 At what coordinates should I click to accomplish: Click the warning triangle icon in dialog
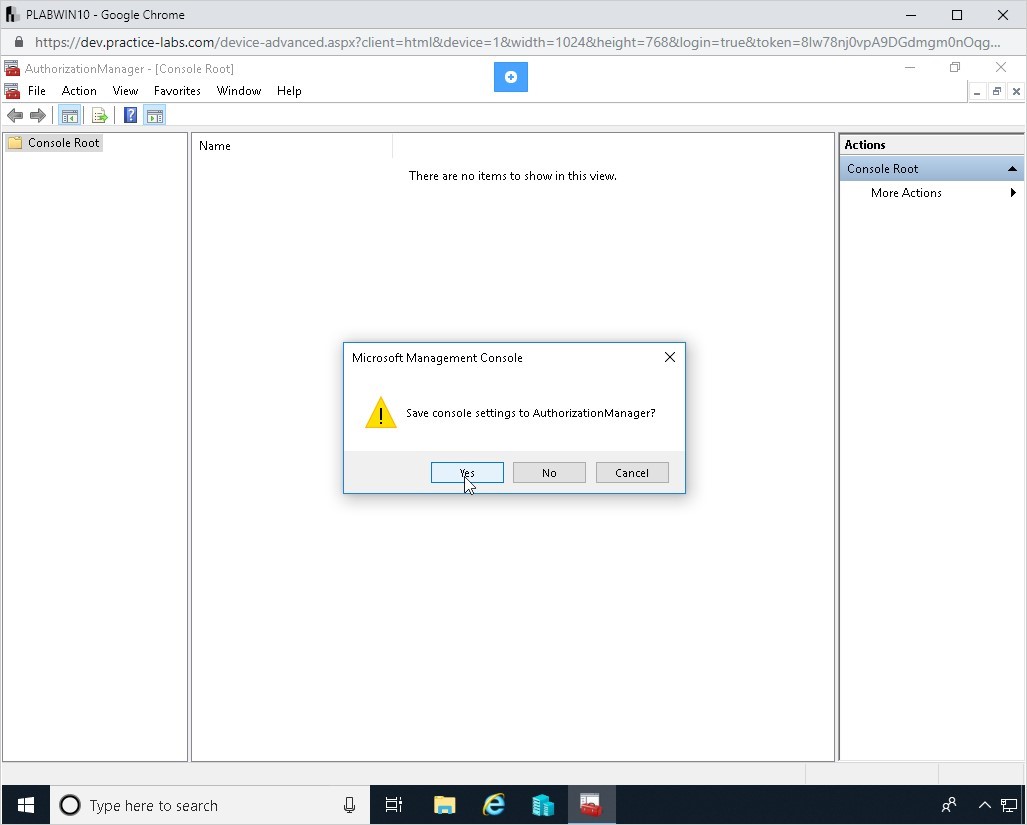click(381, 412)
